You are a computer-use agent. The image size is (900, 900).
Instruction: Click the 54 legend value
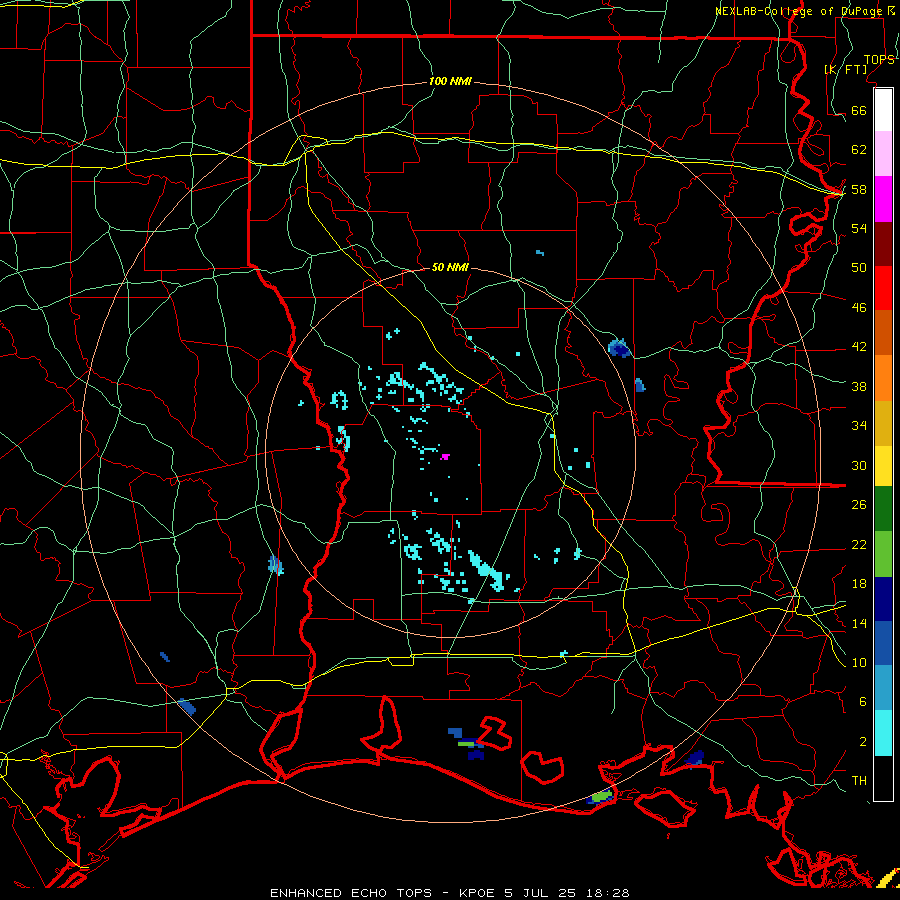pyautogui.click(x=859, y=228)
